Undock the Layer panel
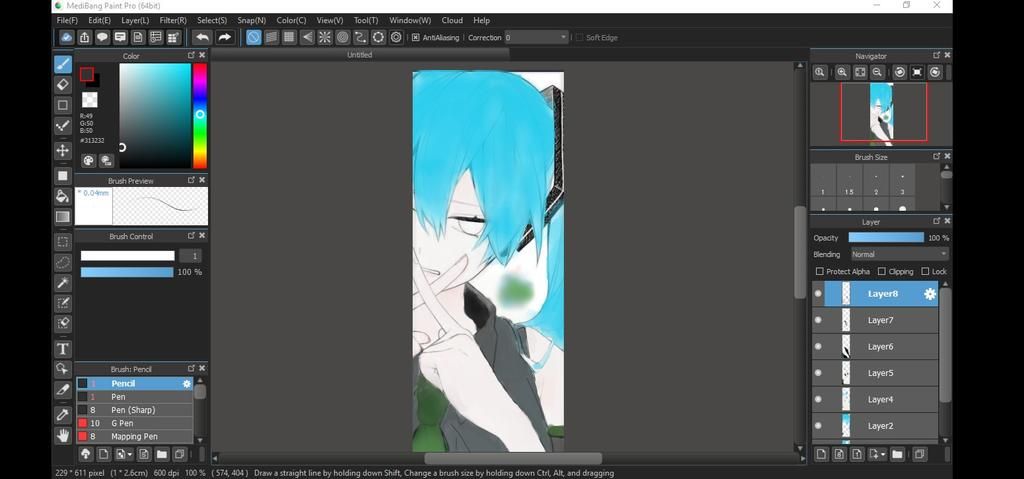 [936, 222]
